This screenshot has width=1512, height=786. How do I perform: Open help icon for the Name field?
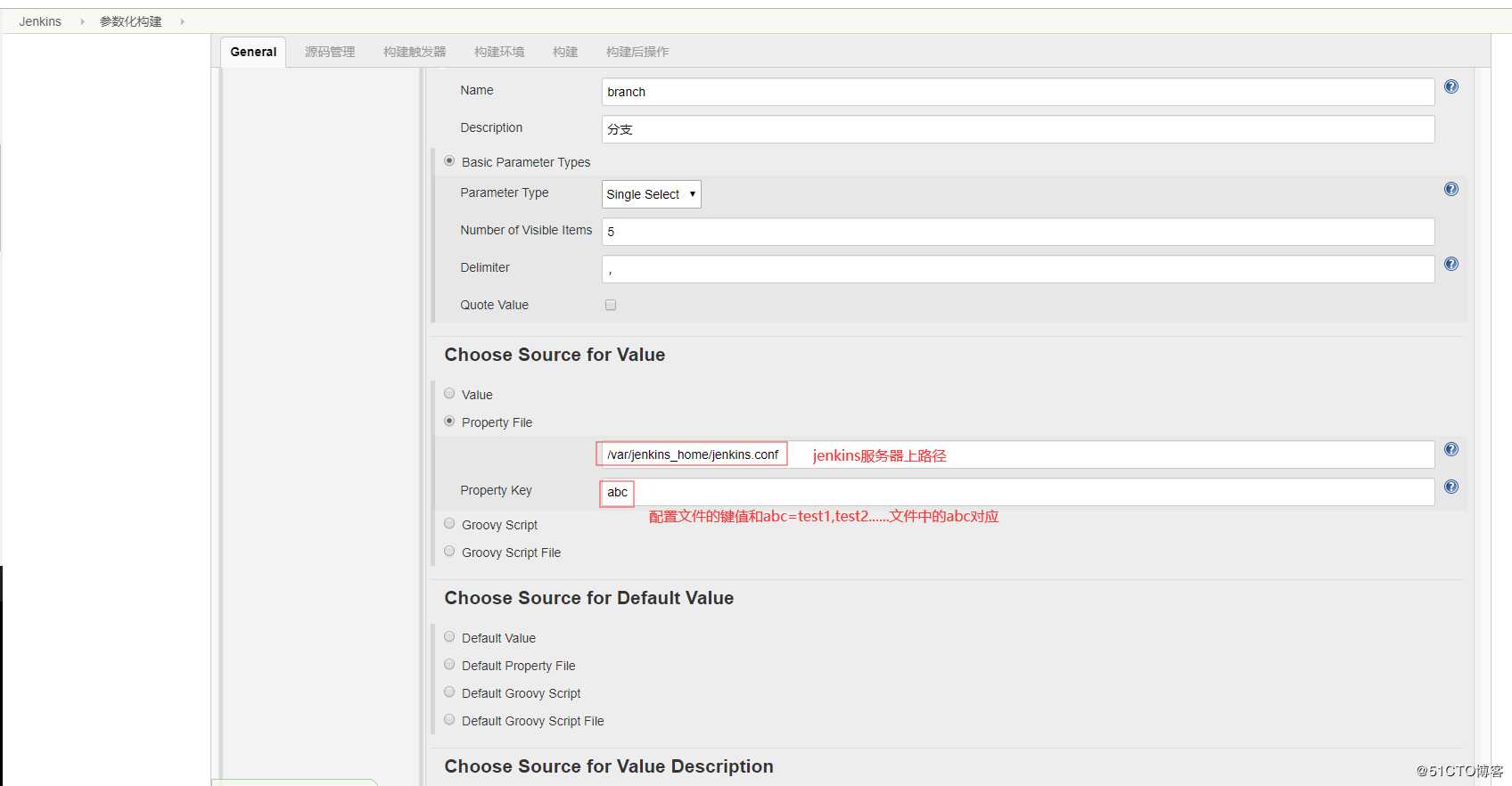[1451, 86]
